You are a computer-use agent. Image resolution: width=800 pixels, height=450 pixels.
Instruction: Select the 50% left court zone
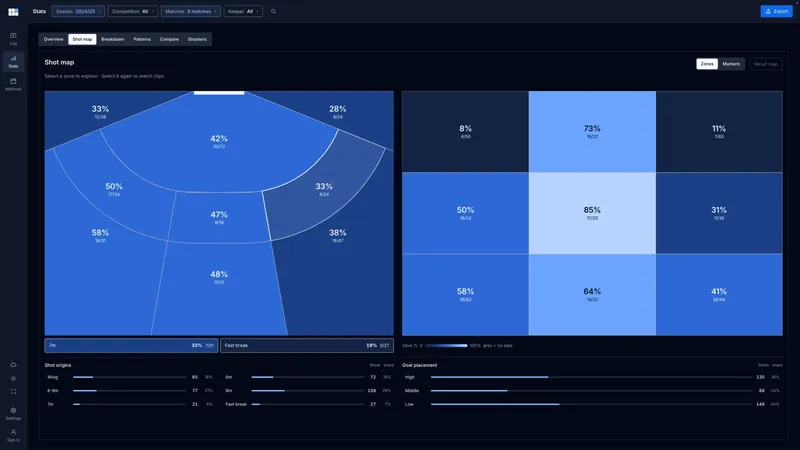(x=114, y=189)
